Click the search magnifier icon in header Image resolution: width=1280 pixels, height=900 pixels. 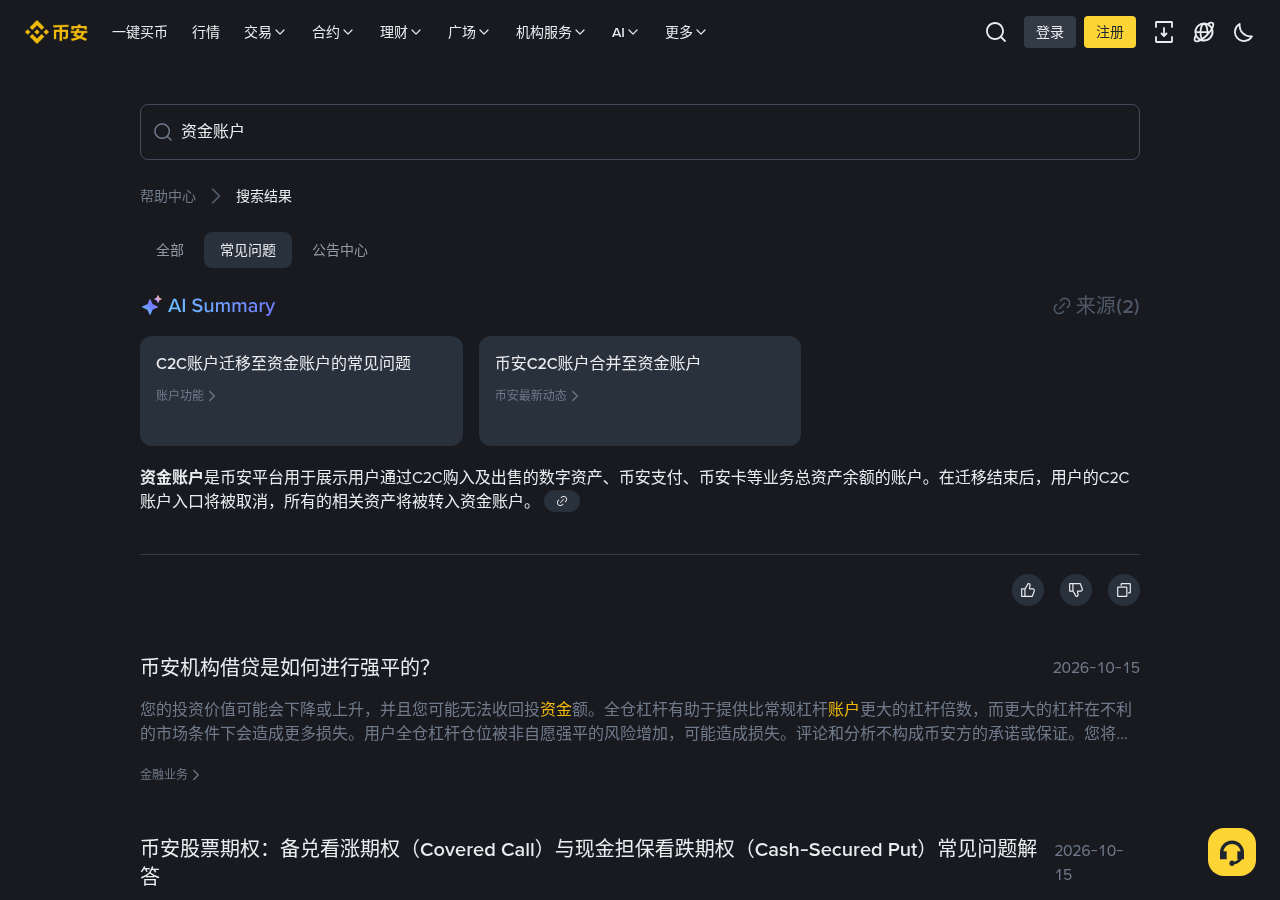[996, 32]
